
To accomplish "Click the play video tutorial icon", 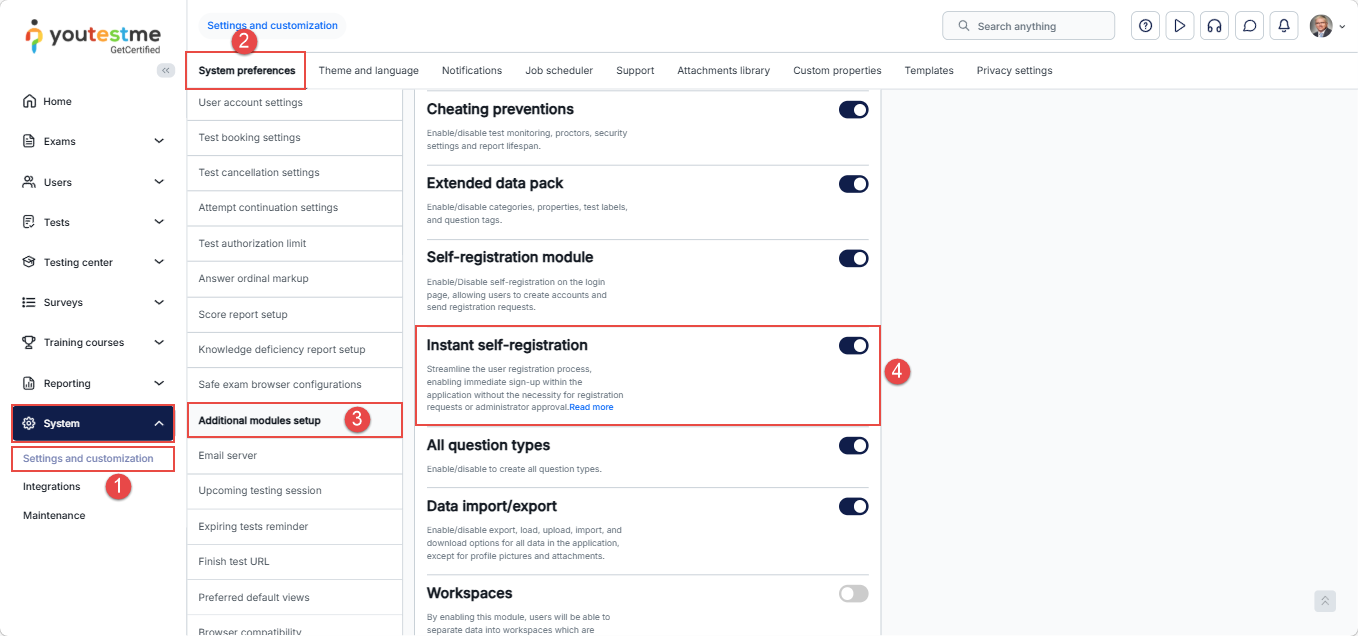I will 1180,26.
